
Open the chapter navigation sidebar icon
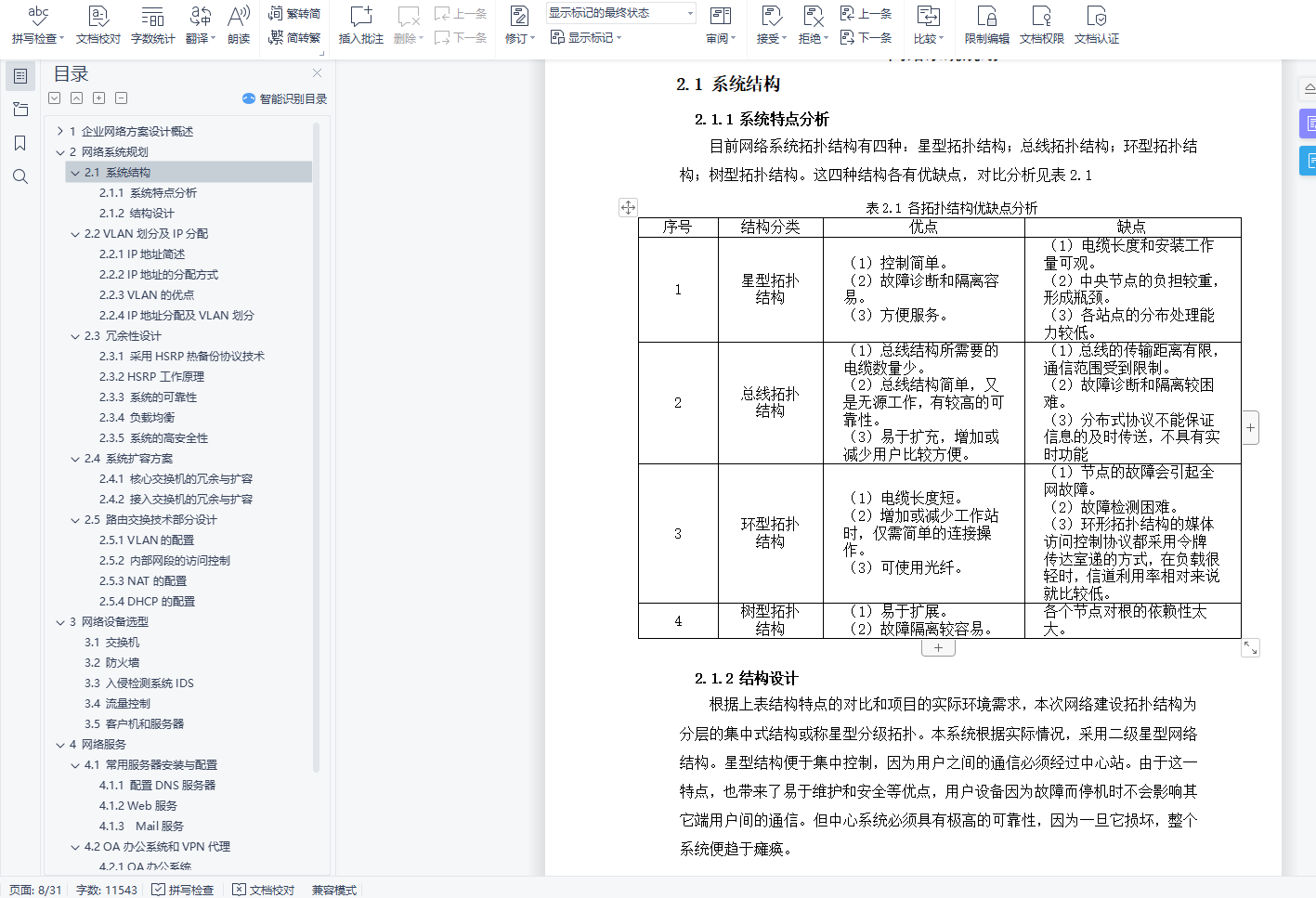20,110
